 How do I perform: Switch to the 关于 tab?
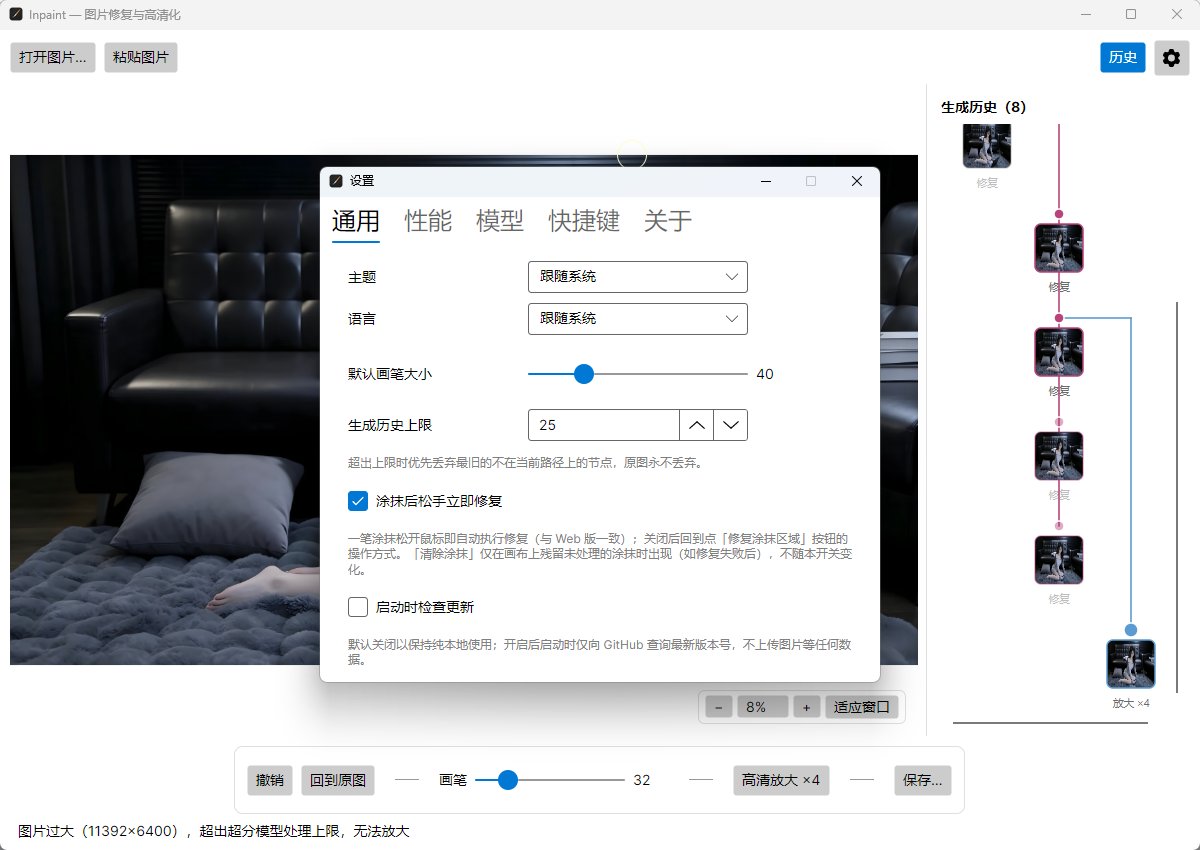(668, 221)
